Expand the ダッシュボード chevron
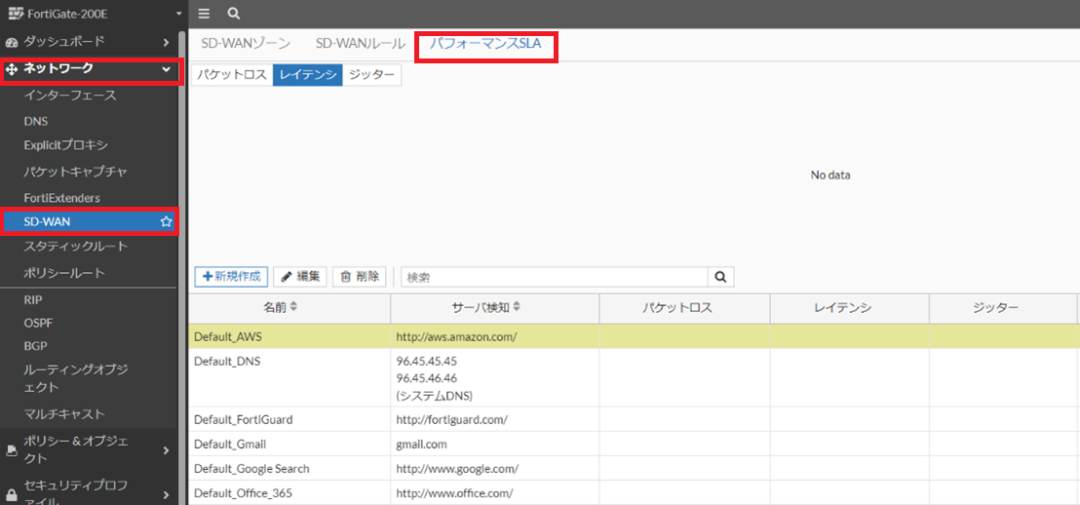Viewport: 1080px width, 505px height. pyautogui.click(x=166, y=43)
